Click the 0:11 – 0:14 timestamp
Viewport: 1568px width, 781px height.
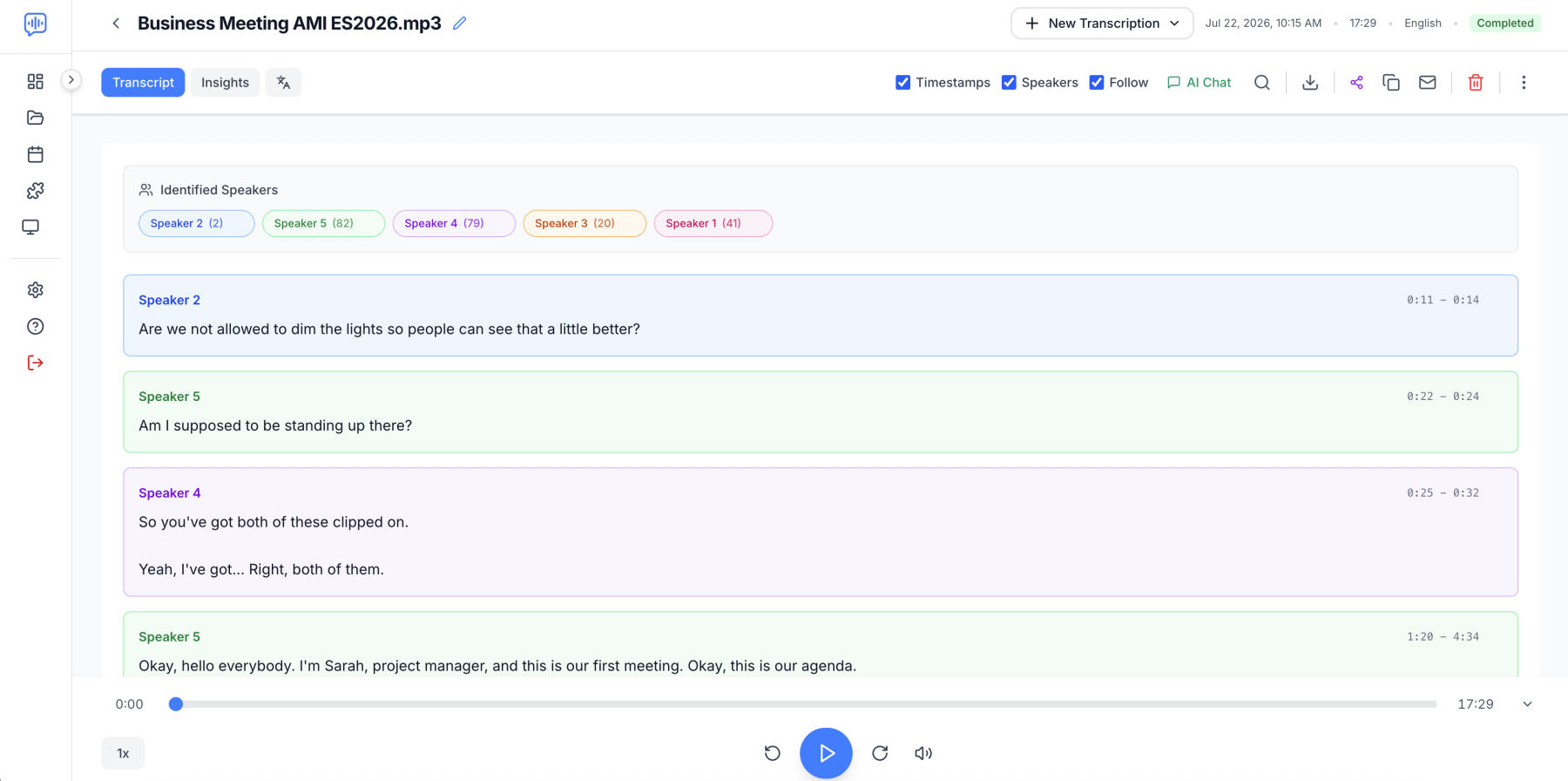(x=1443, y=300)
